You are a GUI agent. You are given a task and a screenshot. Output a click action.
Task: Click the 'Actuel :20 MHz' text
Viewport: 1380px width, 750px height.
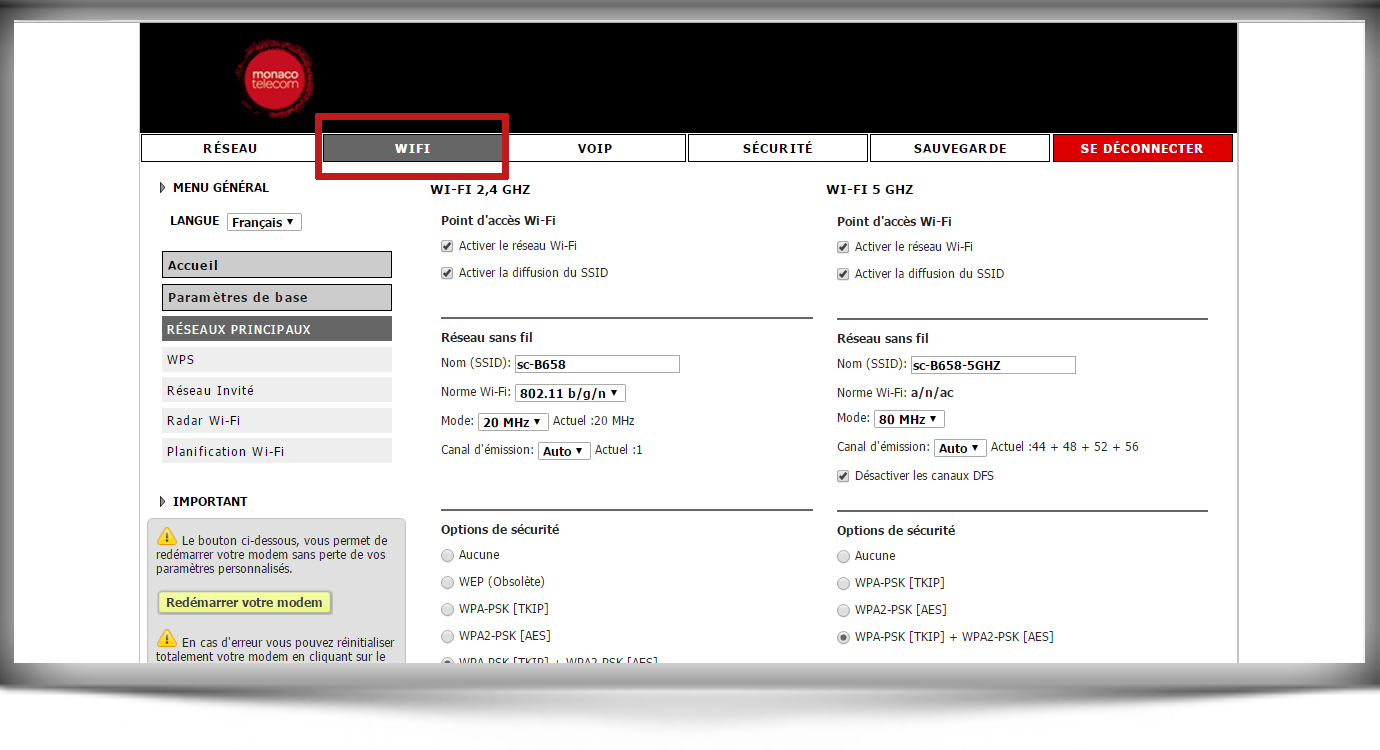coord(593,421)
